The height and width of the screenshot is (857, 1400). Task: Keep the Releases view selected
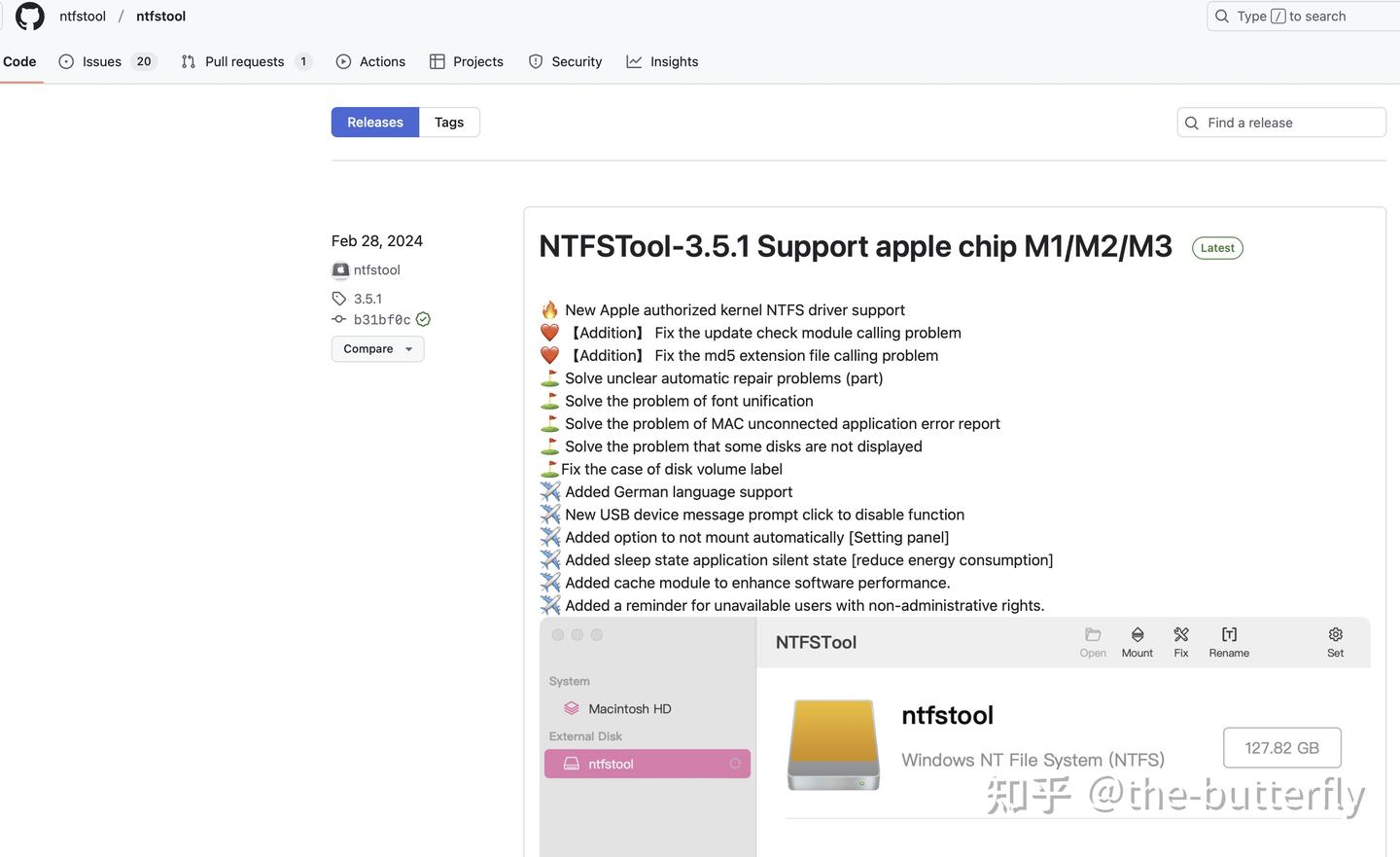coord(374,122)
